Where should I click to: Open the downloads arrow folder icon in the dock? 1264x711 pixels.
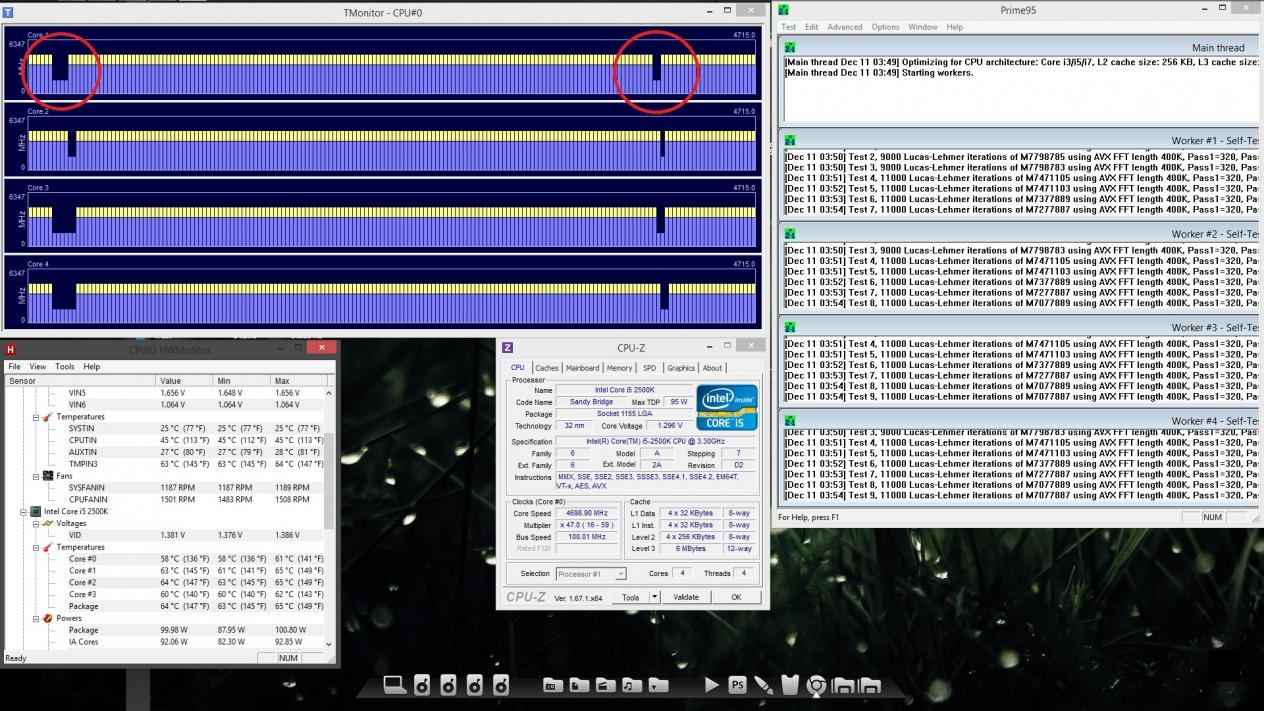pos(657,685)
